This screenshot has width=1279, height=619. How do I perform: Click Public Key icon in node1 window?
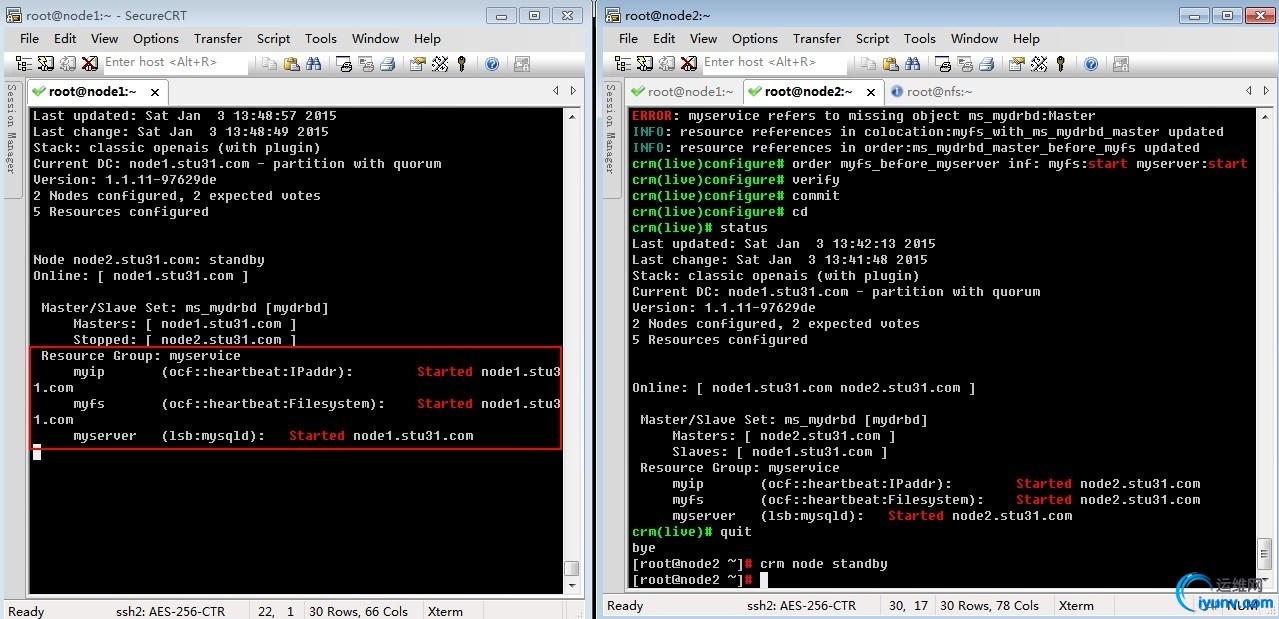pyautogui.click(x=461, y=63)
